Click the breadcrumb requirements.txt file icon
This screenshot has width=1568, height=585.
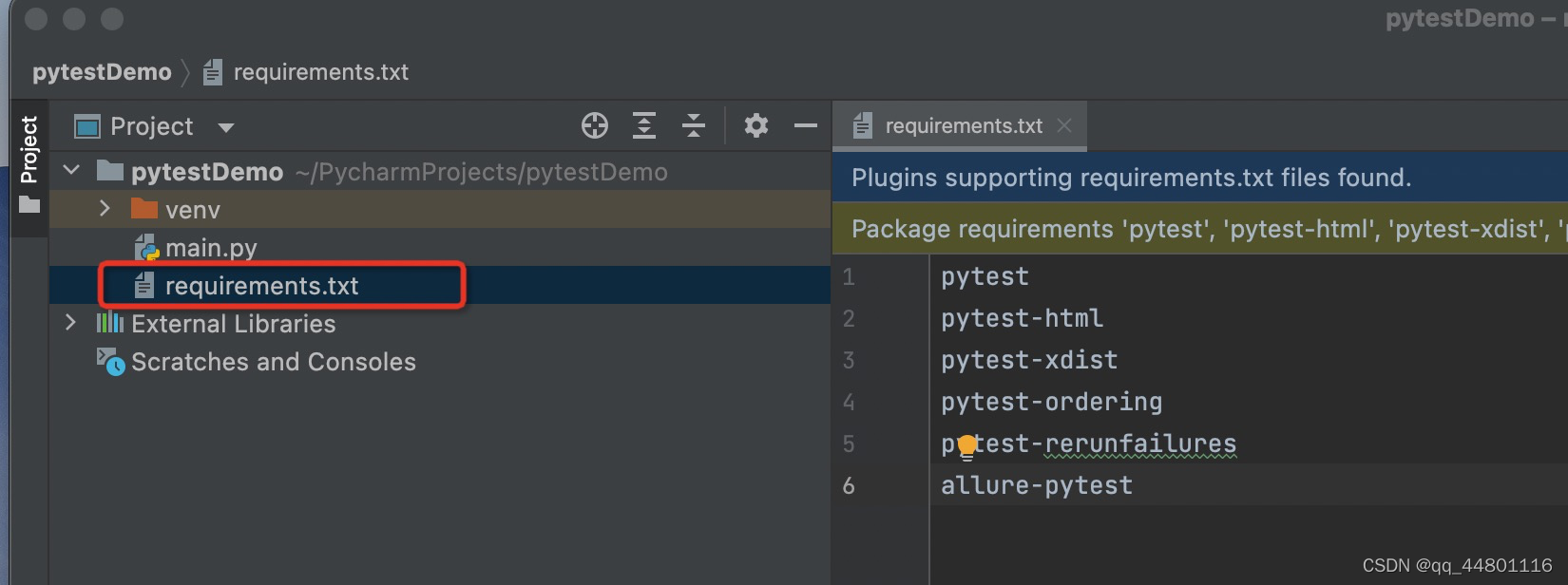(213, 72)
